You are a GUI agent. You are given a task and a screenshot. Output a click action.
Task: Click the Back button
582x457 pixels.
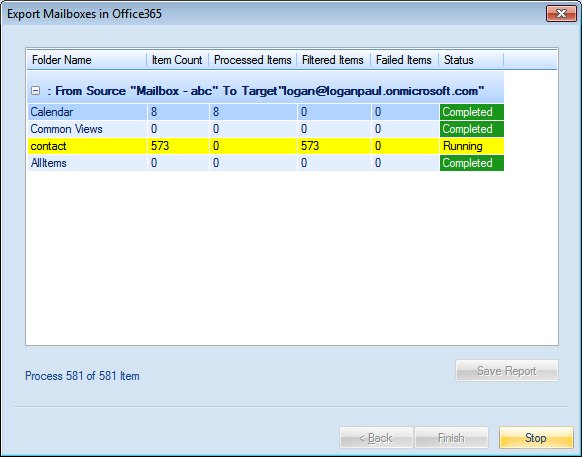376,438
